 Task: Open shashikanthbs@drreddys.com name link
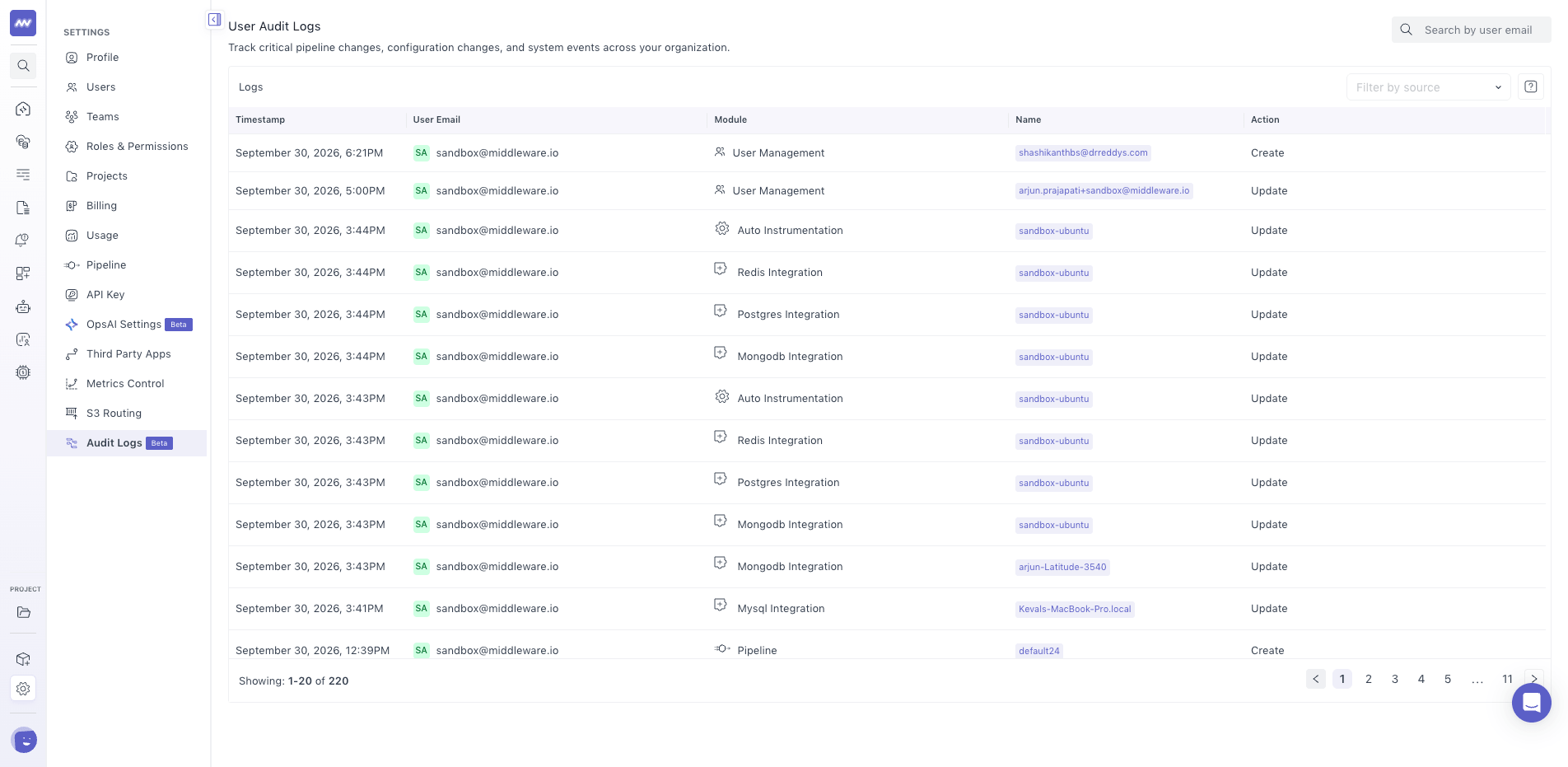click(1083, 152)
